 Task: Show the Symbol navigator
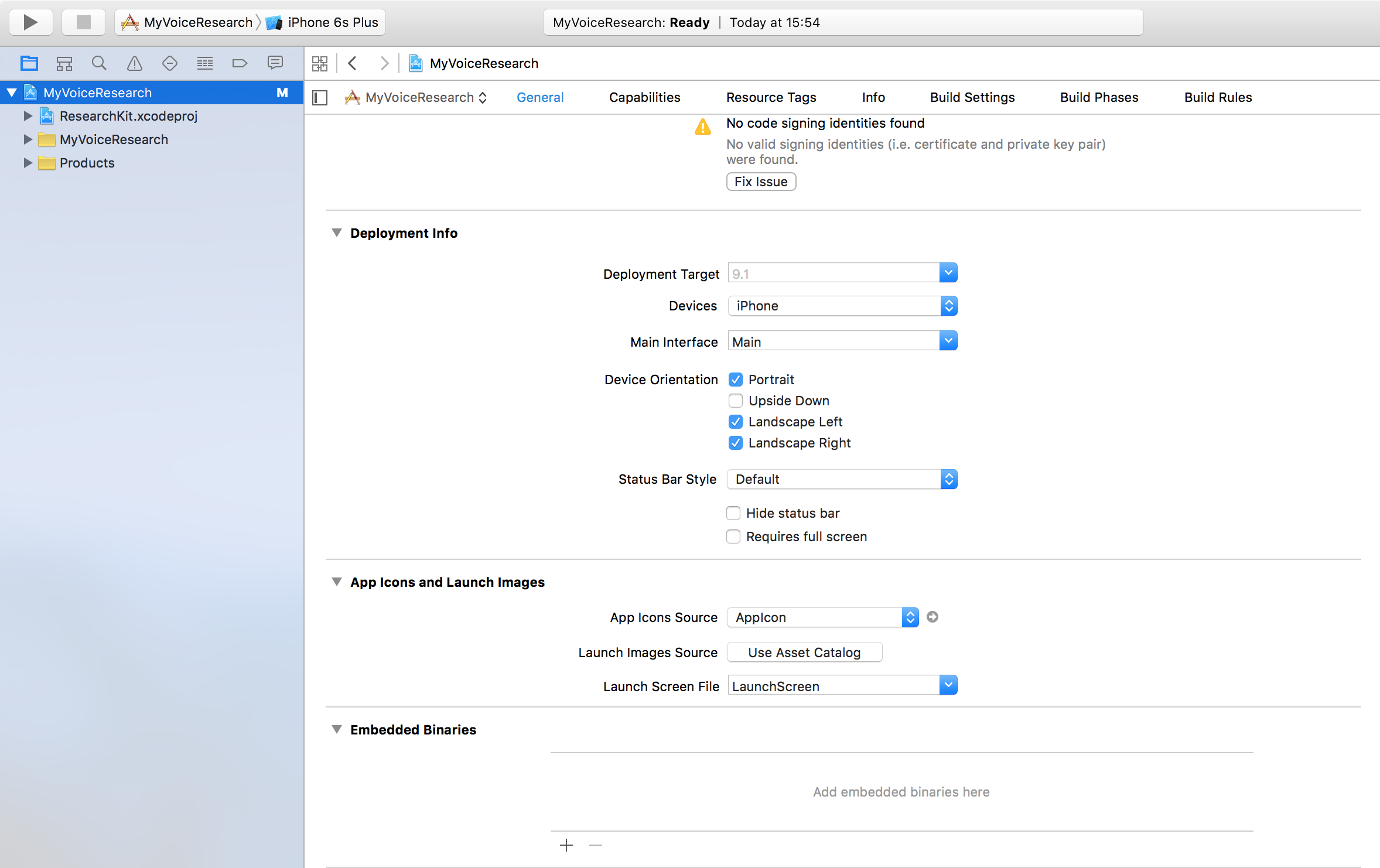[64, 63]
